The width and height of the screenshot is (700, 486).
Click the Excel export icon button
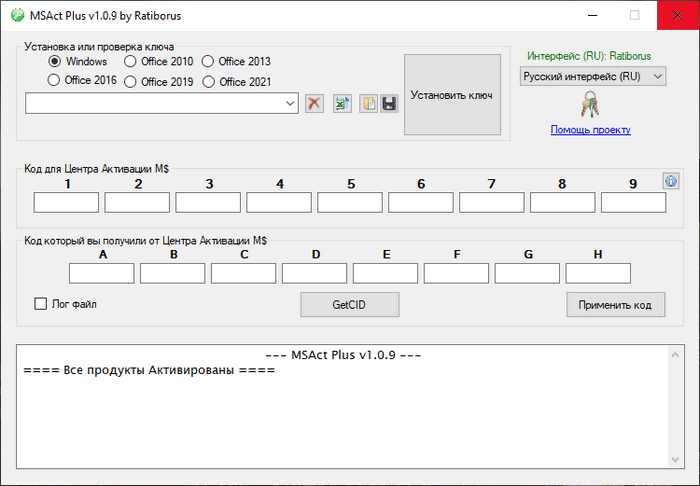[342, 104]
